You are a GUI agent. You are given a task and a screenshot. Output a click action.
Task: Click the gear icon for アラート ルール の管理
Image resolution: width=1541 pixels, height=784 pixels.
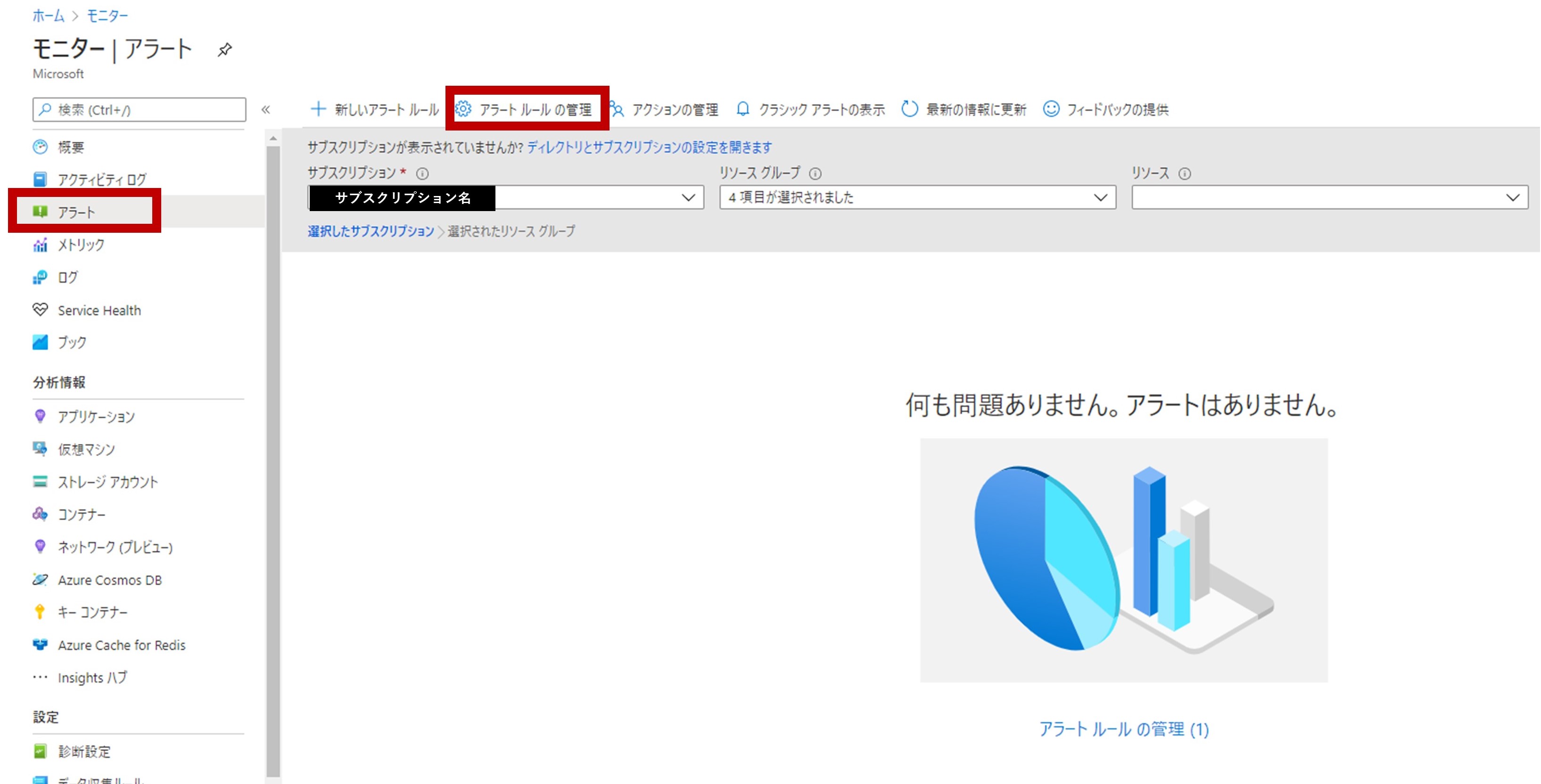coord(463,109)
